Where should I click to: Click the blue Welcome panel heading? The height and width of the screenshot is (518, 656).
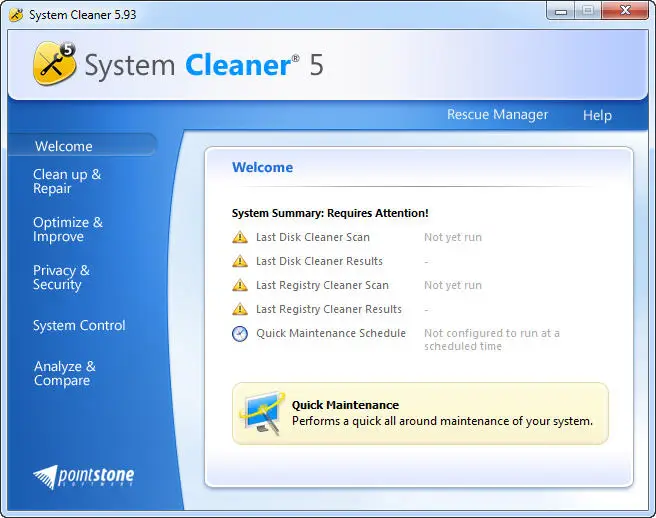coord(263,167)
